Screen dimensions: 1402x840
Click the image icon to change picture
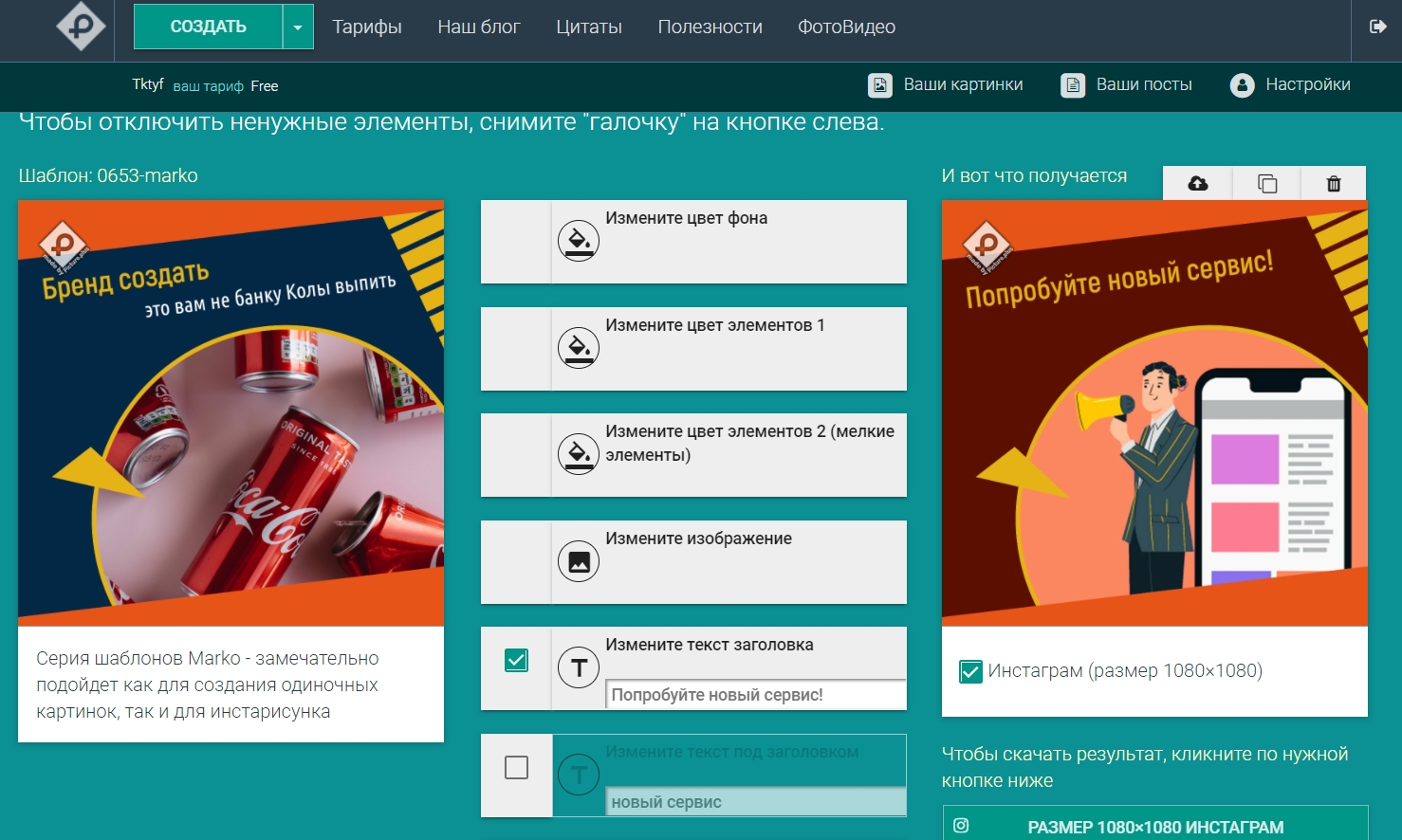578,561
